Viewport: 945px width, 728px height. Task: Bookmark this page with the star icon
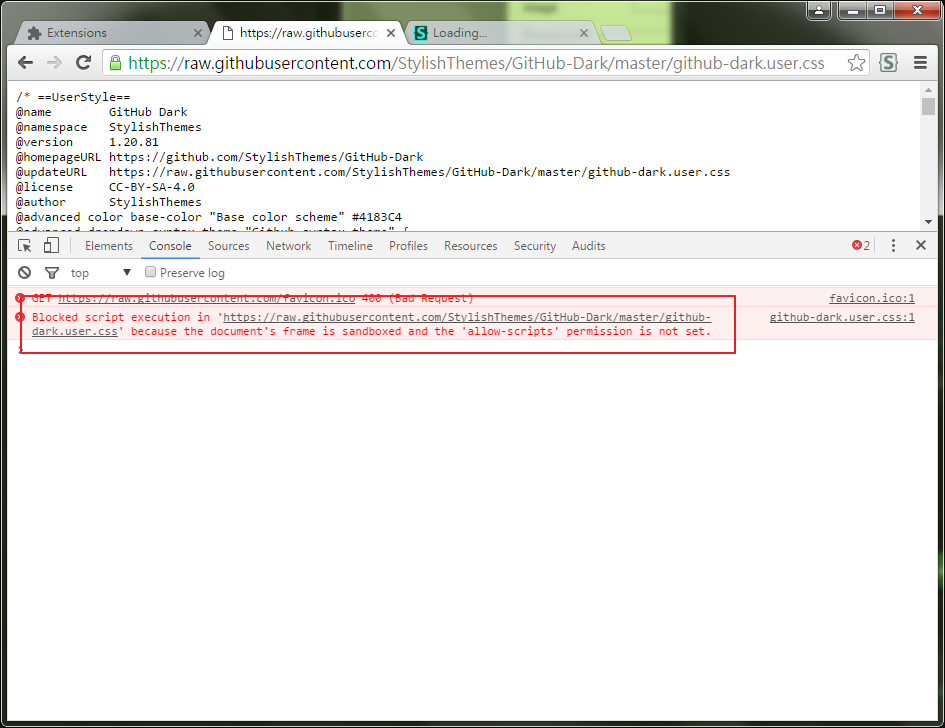[x=856, y=63]
